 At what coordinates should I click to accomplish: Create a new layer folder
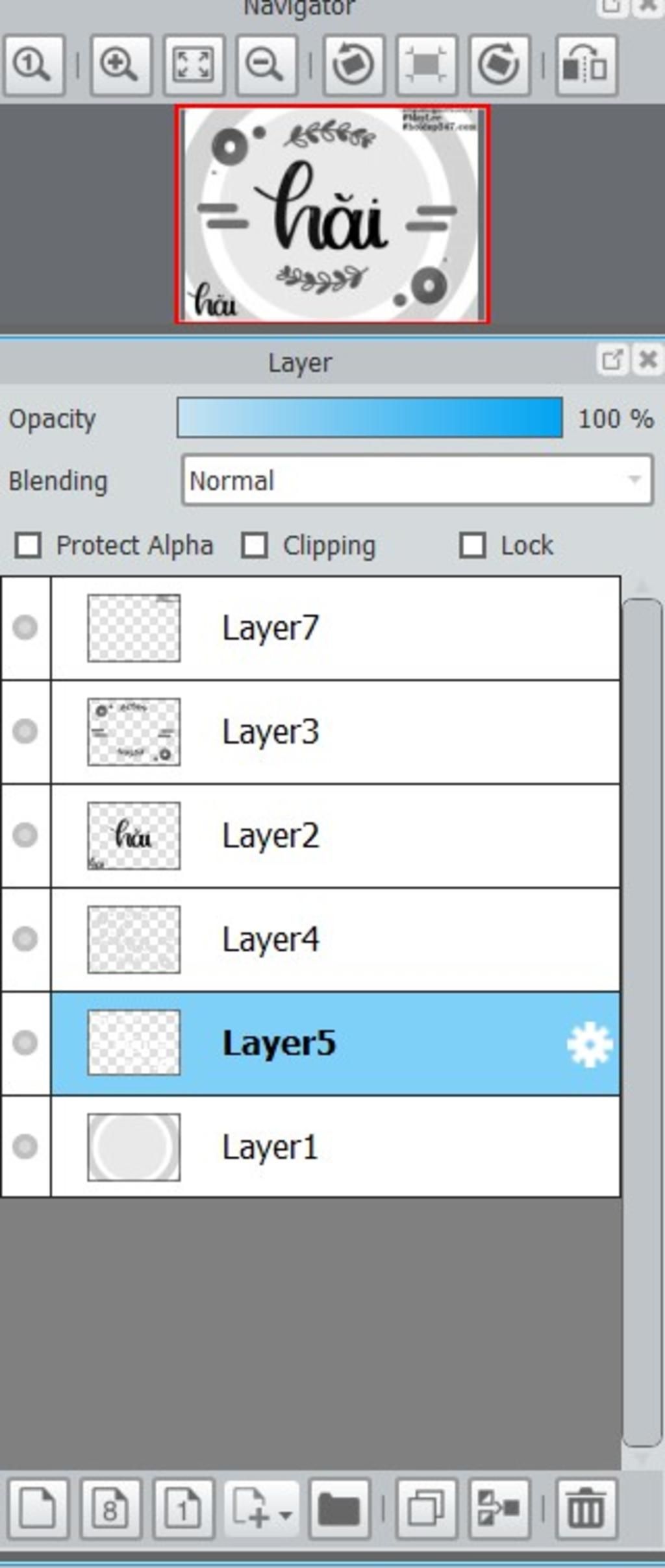pyautogui.click(x=340, y=1509)
